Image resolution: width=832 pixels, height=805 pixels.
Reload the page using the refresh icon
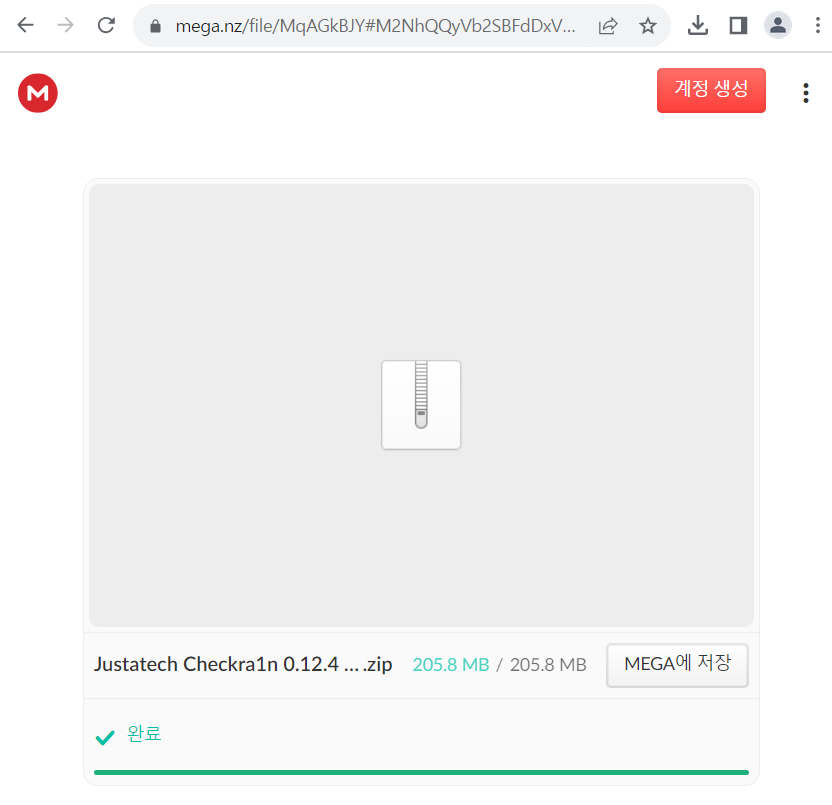tap(106, 25)
